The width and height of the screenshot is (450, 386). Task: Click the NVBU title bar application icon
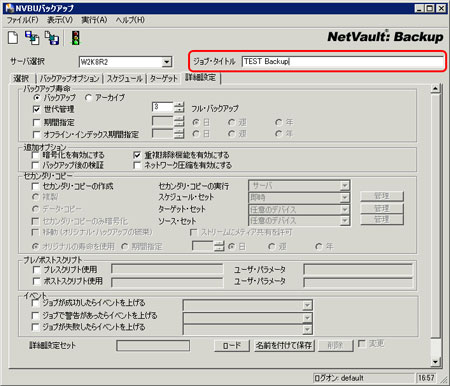click(x=9, y=8)
